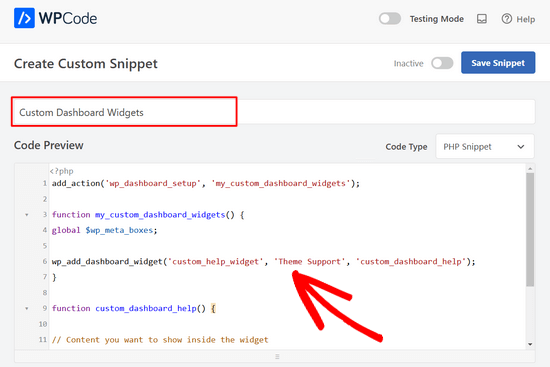Viewport: 550px width, 367px height.
Task: Click the Help question mark icon
Action: tap(507, 19)
